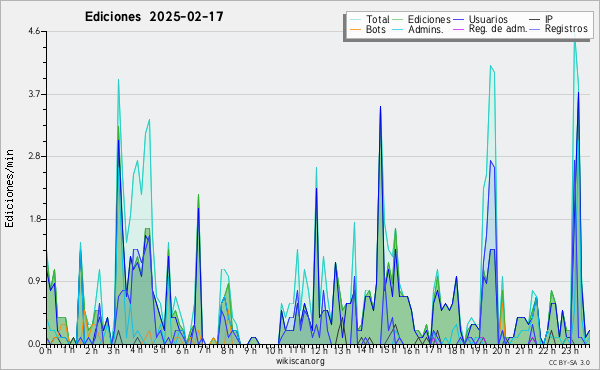
Task: Click the 'wikiscan.org' credit text
Action: click(300, 361)
